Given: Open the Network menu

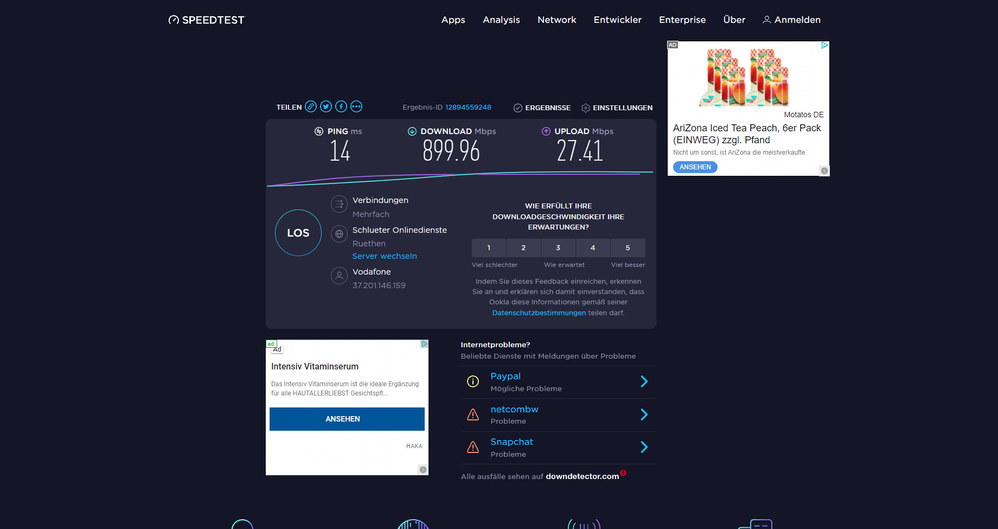Looking at the screenshot, I should click(557, 20).
